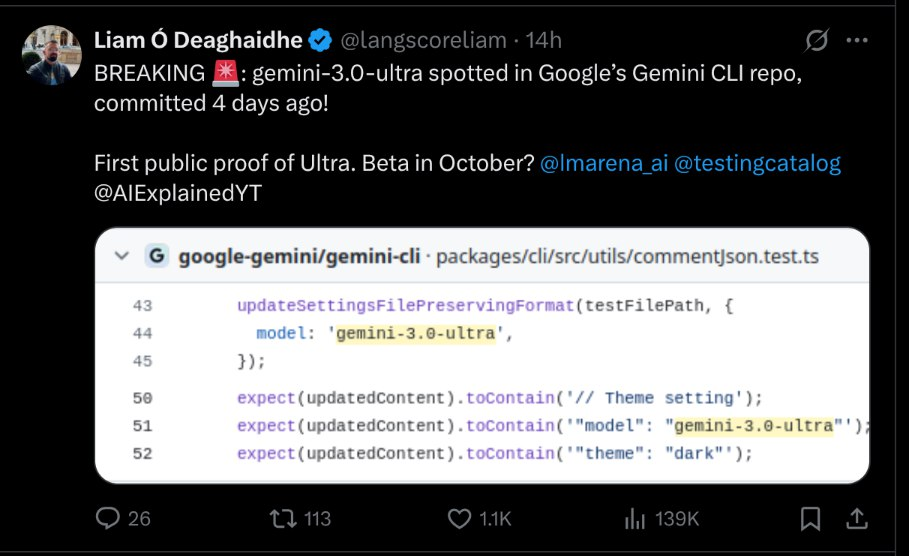The height and width of the screenshot is (556, 909).
Task: Like the tweet with heart icon
Action: pos(459,518)
